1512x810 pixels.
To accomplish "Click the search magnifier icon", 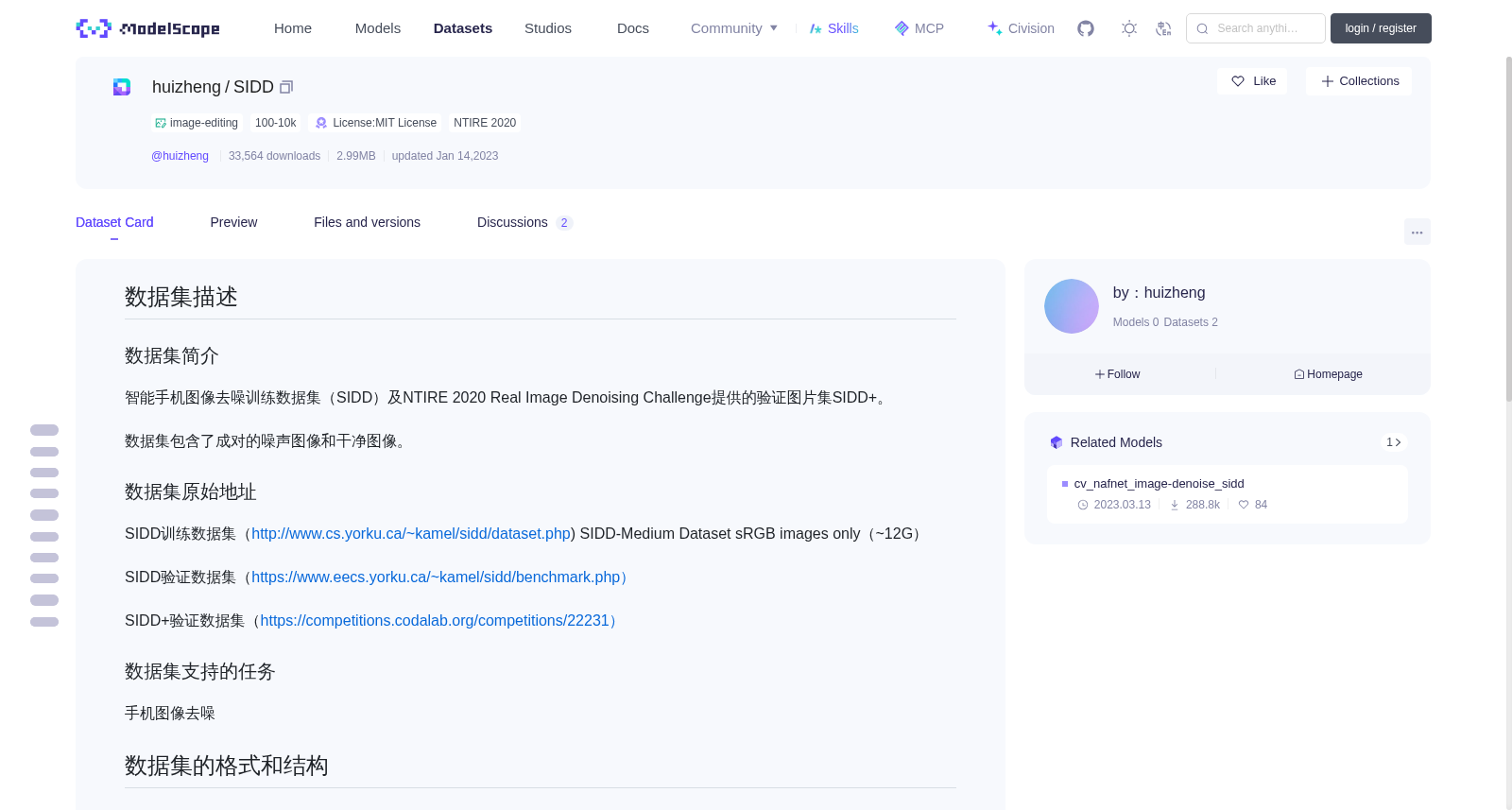I will click(1202, 28).
